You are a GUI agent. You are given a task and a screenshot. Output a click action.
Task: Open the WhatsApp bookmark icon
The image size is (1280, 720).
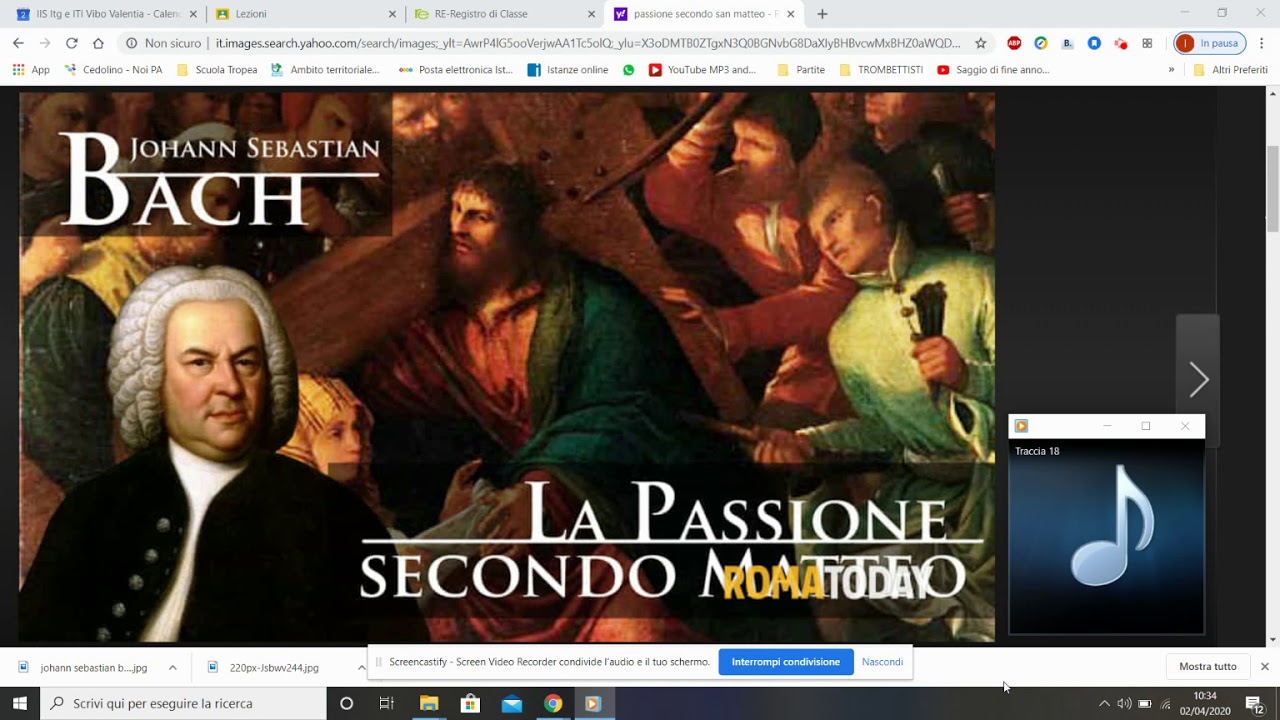(628, 70)
